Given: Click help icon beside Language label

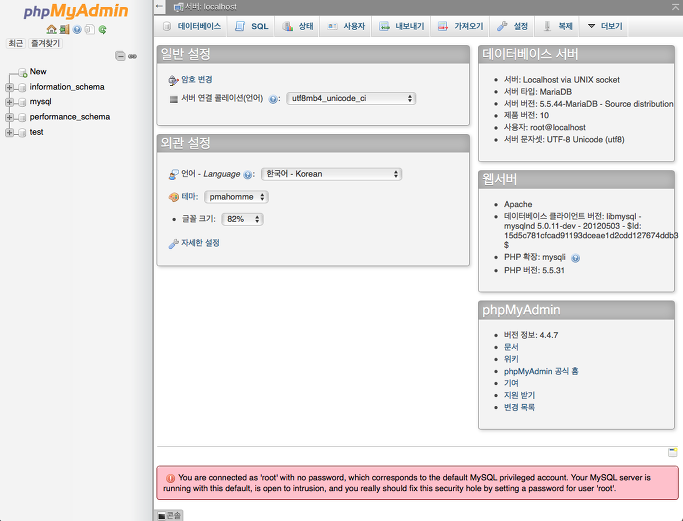Looking at the screenshot, I should point(247,175).
